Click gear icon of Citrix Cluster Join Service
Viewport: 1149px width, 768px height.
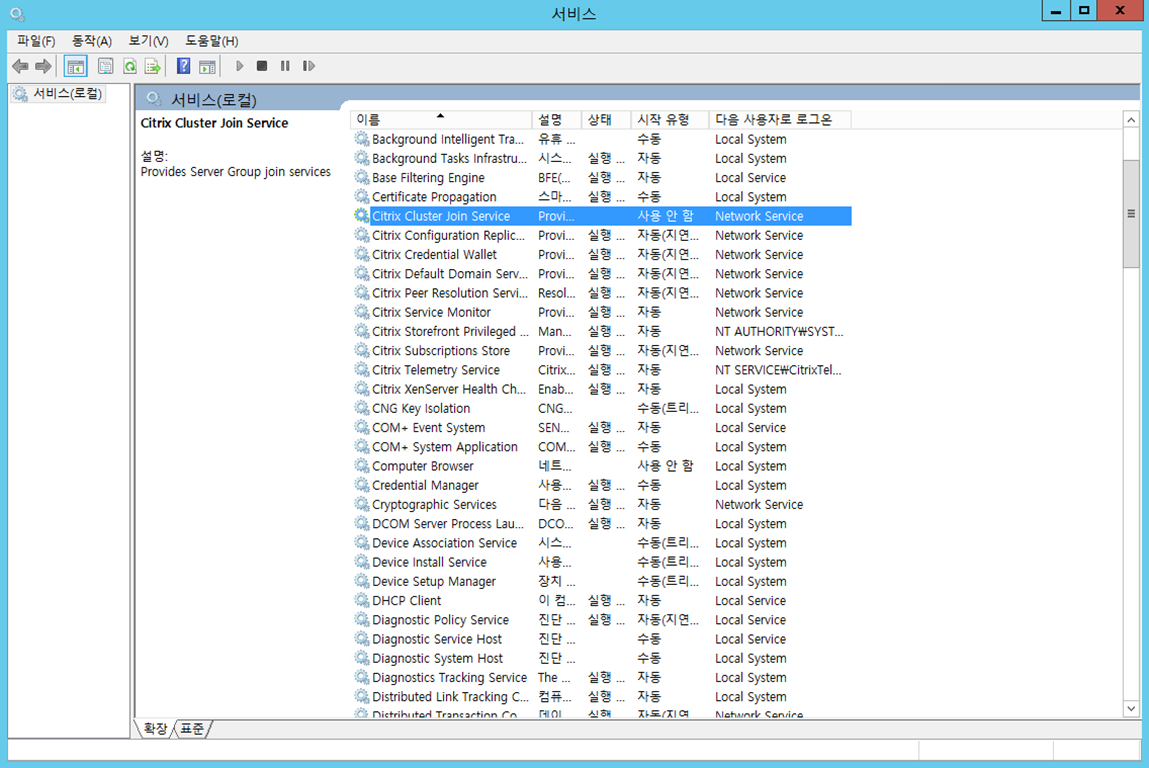361,215
